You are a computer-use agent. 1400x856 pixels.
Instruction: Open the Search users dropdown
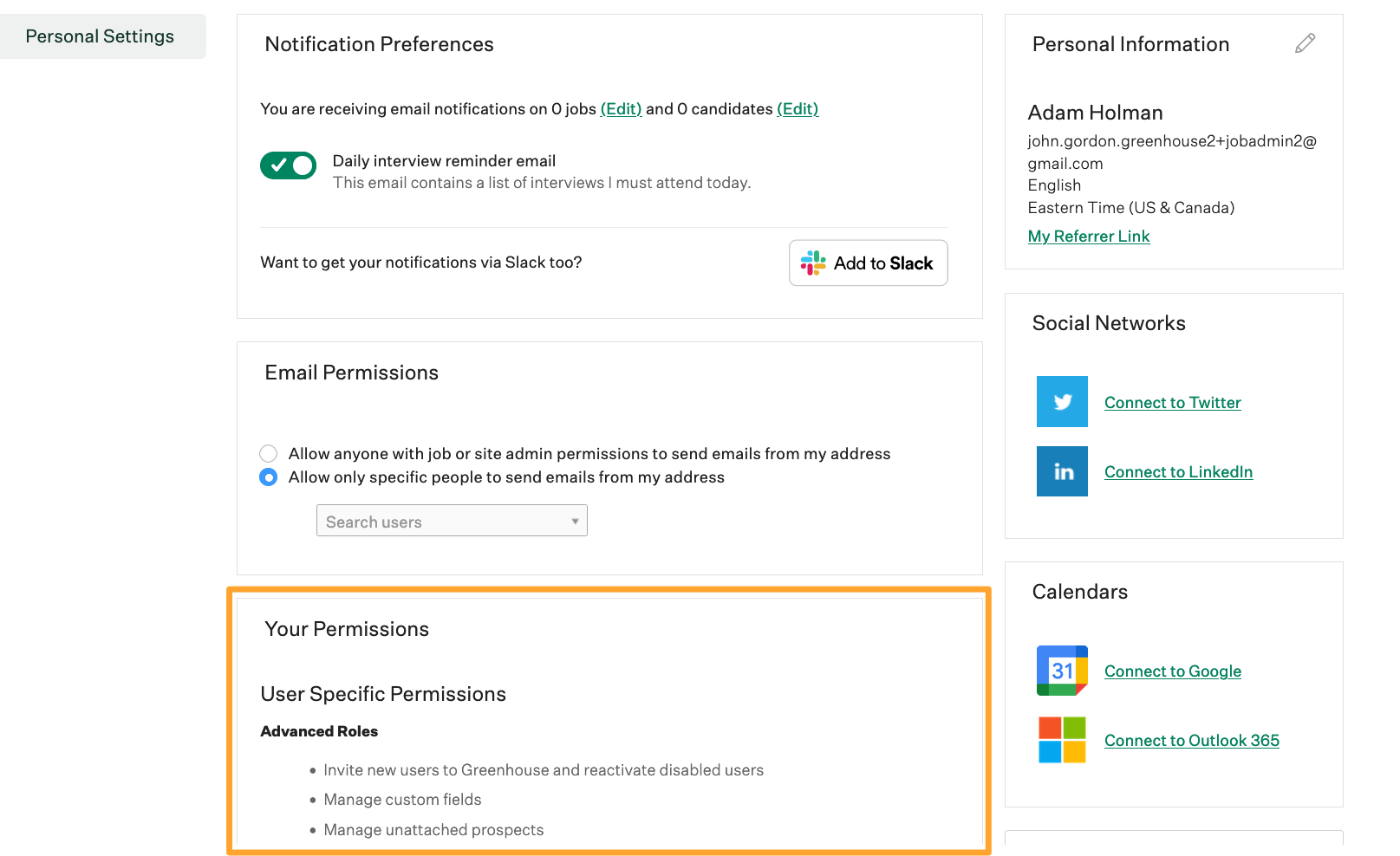(575, 521)
